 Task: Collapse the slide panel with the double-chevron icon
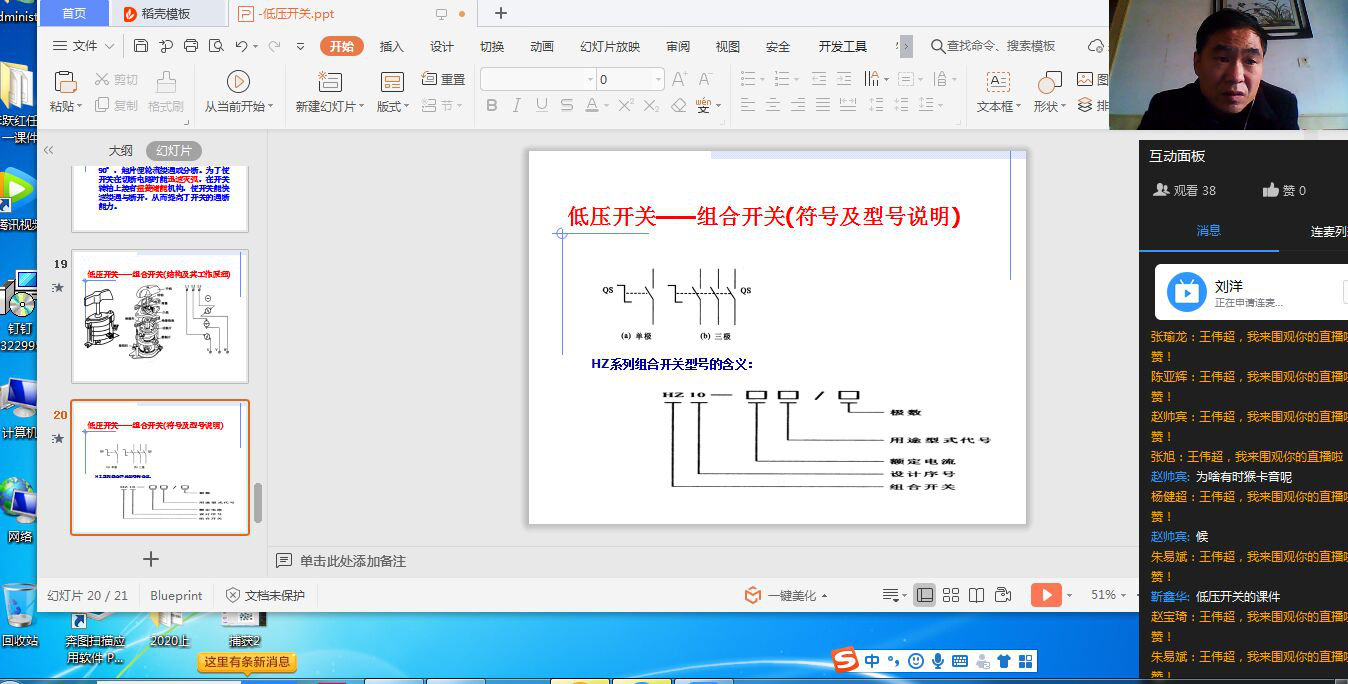pos(48,150)
